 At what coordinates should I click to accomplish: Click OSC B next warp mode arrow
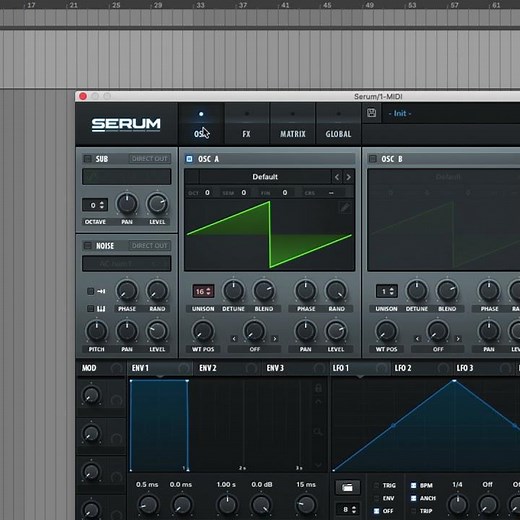tap(458, 339)
